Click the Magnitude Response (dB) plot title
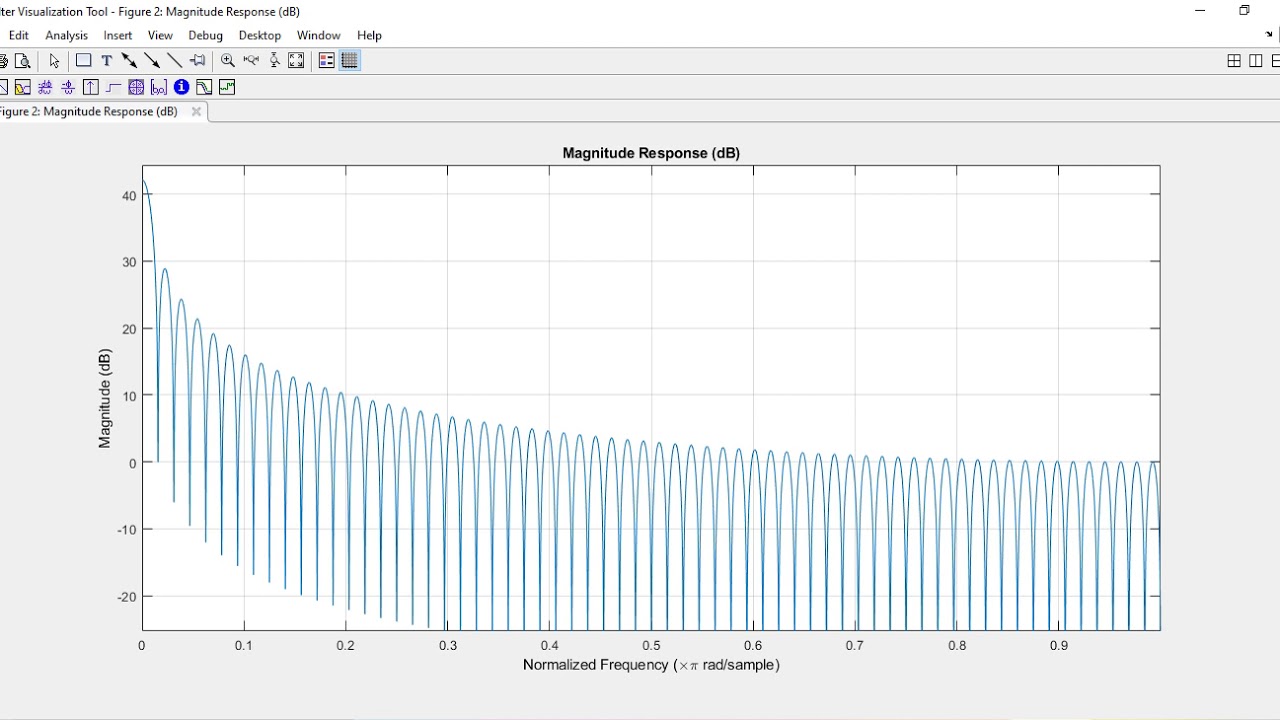 pyautogui.click(x=651, y=153)
